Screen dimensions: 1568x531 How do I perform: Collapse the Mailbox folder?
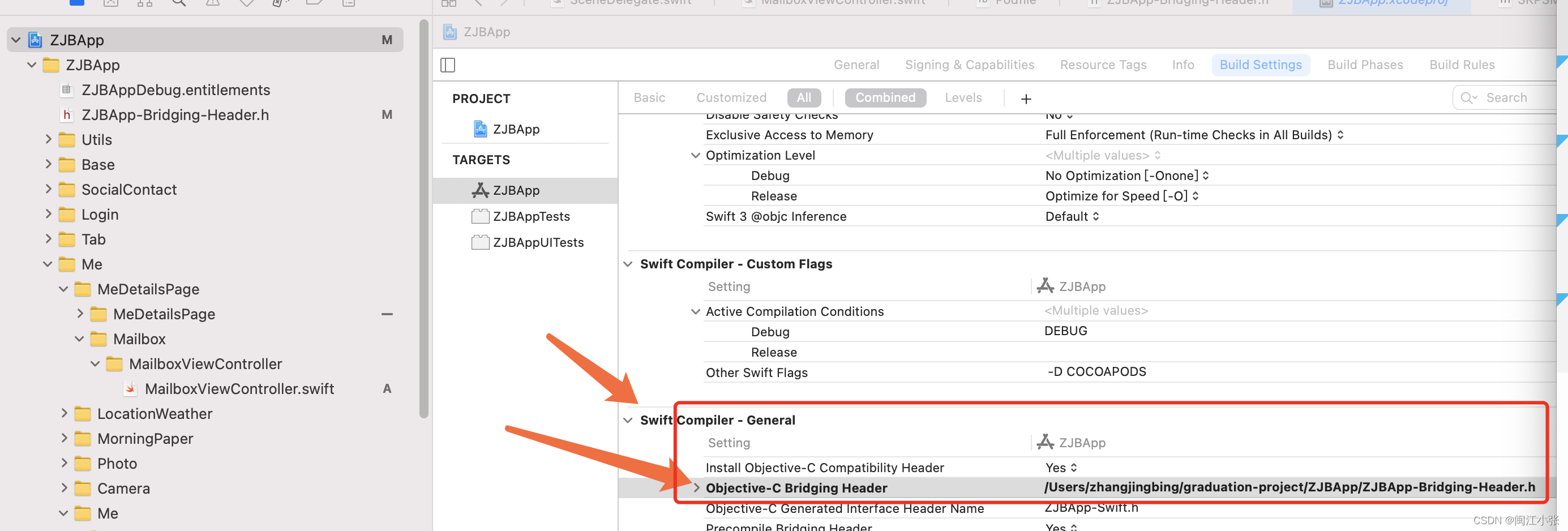tap(79, 339)
